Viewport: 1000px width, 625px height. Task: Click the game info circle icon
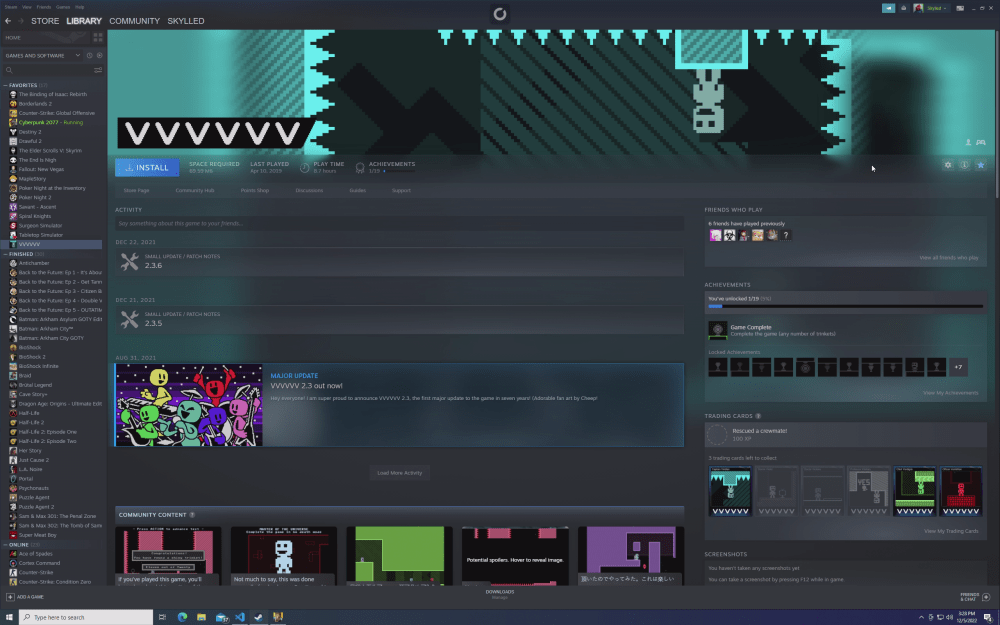[964, 165]
